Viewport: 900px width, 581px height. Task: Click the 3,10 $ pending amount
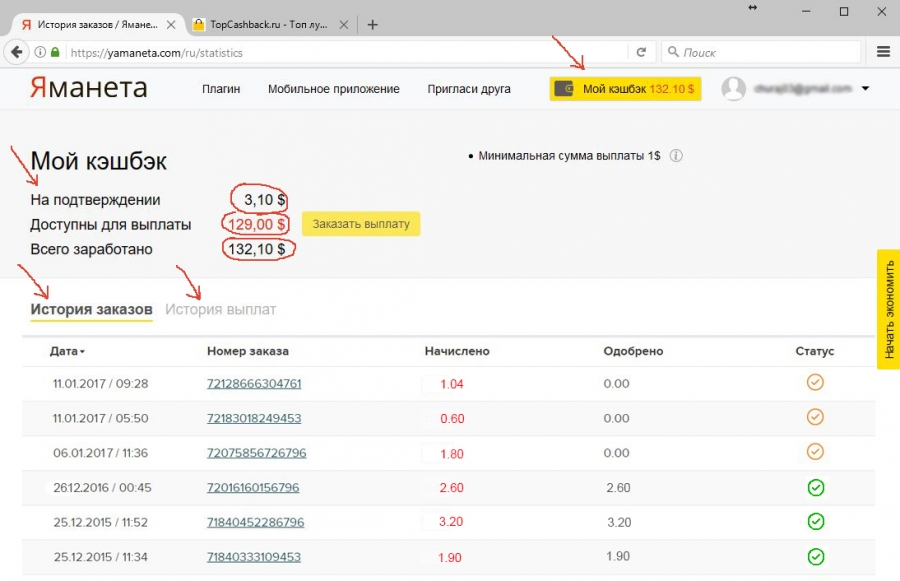265,200
